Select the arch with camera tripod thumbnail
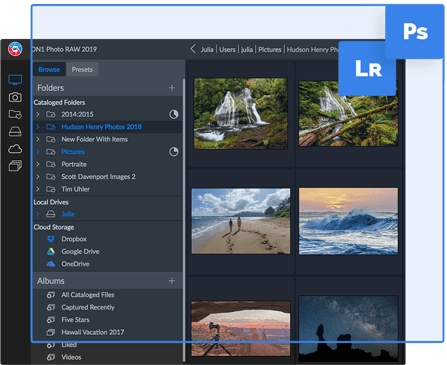 pyautogui.click(x=241, y=329)
